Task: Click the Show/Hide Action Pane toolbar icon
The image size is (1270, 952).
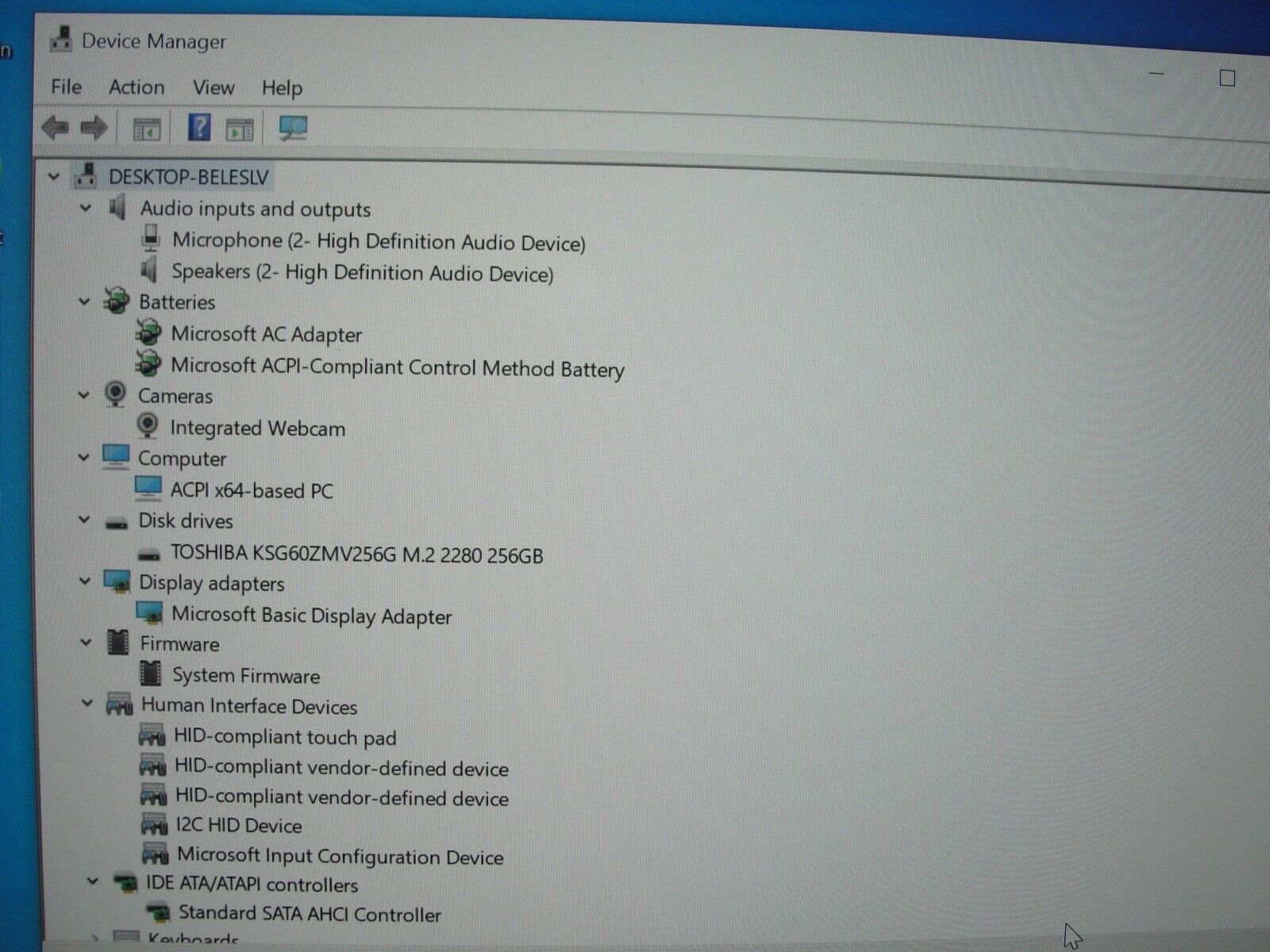Action: [240, 129]
